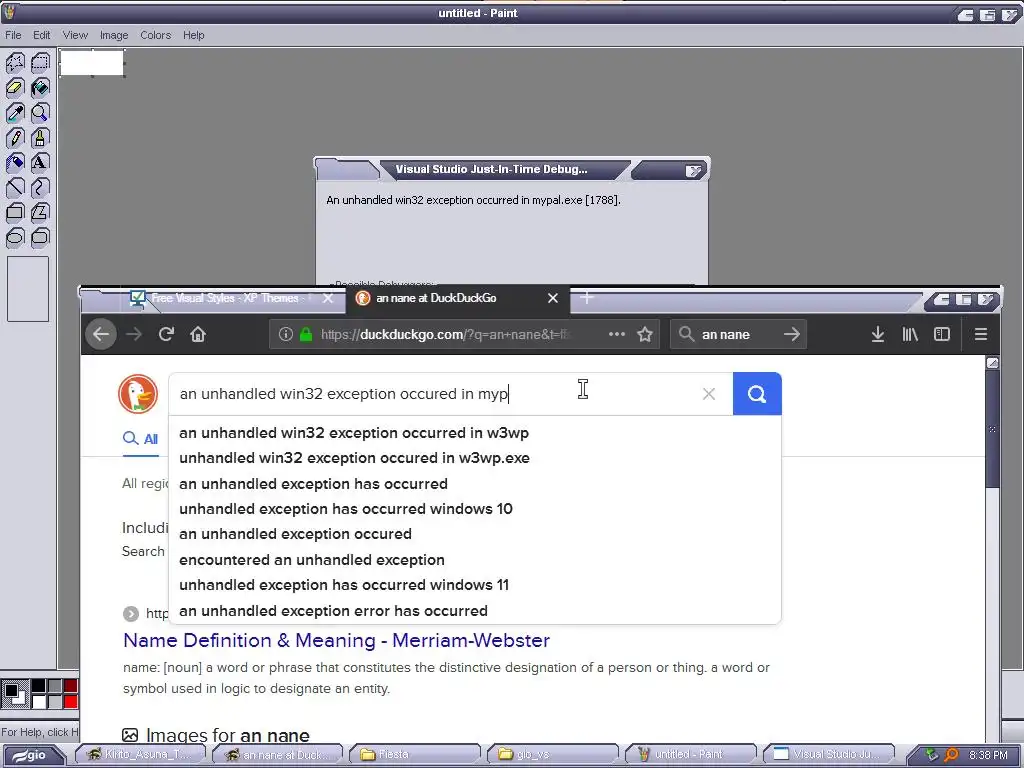Open Name Definition & Meaning Merriam-Webster link
Screen dimensions: 1024x768
point(336,641)
